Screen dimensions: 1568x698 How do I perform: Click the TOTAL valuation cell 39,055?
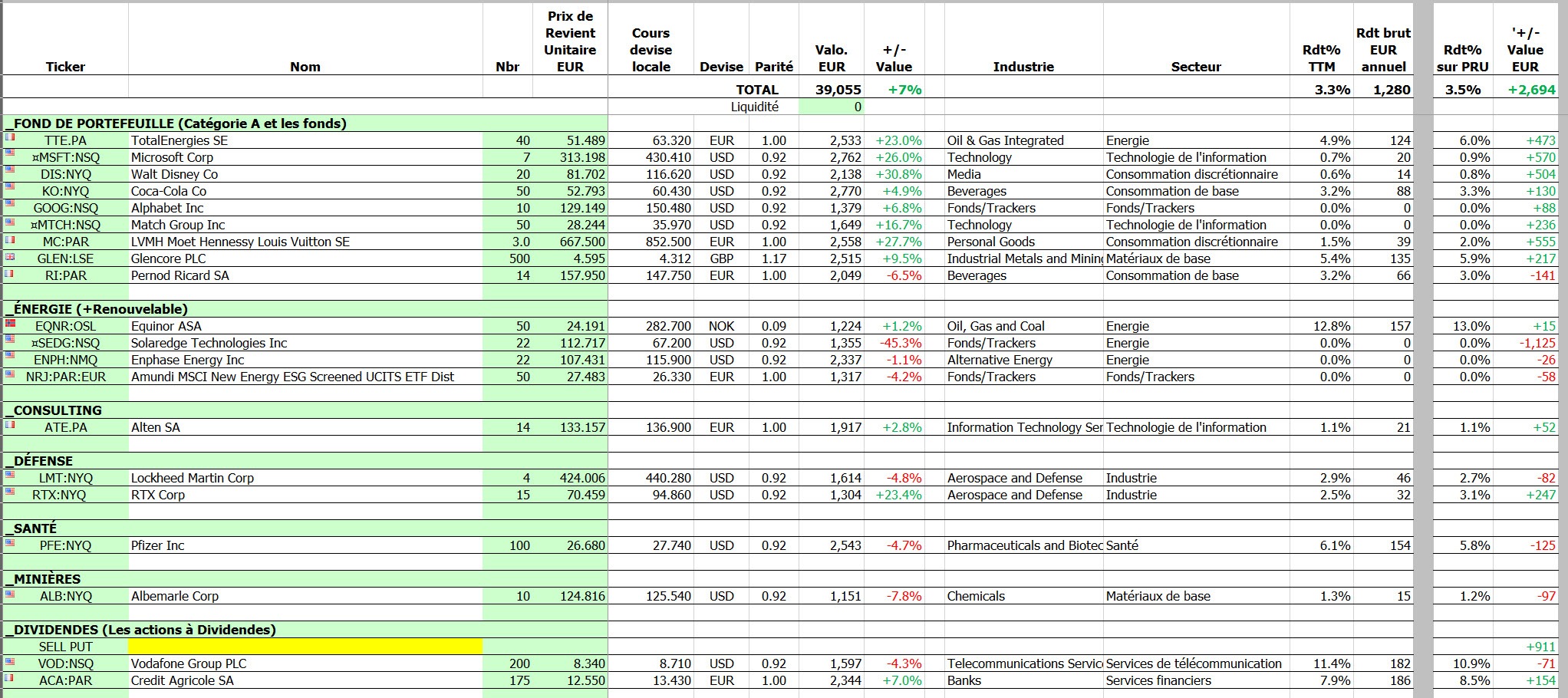tap(832, 89)
